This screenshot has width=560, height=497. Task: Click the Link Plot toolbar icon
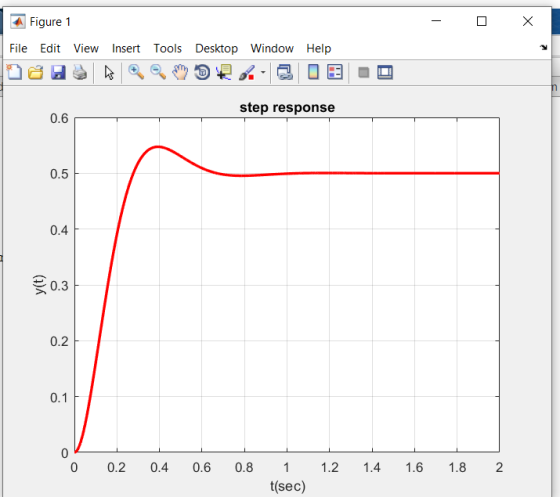285,72
